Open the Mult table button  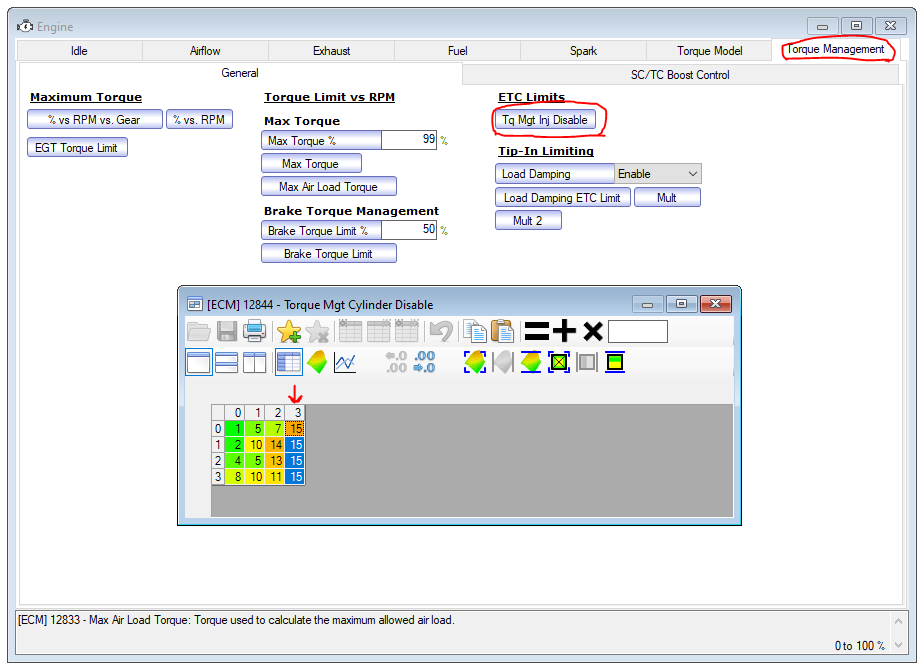coord(667,198)
